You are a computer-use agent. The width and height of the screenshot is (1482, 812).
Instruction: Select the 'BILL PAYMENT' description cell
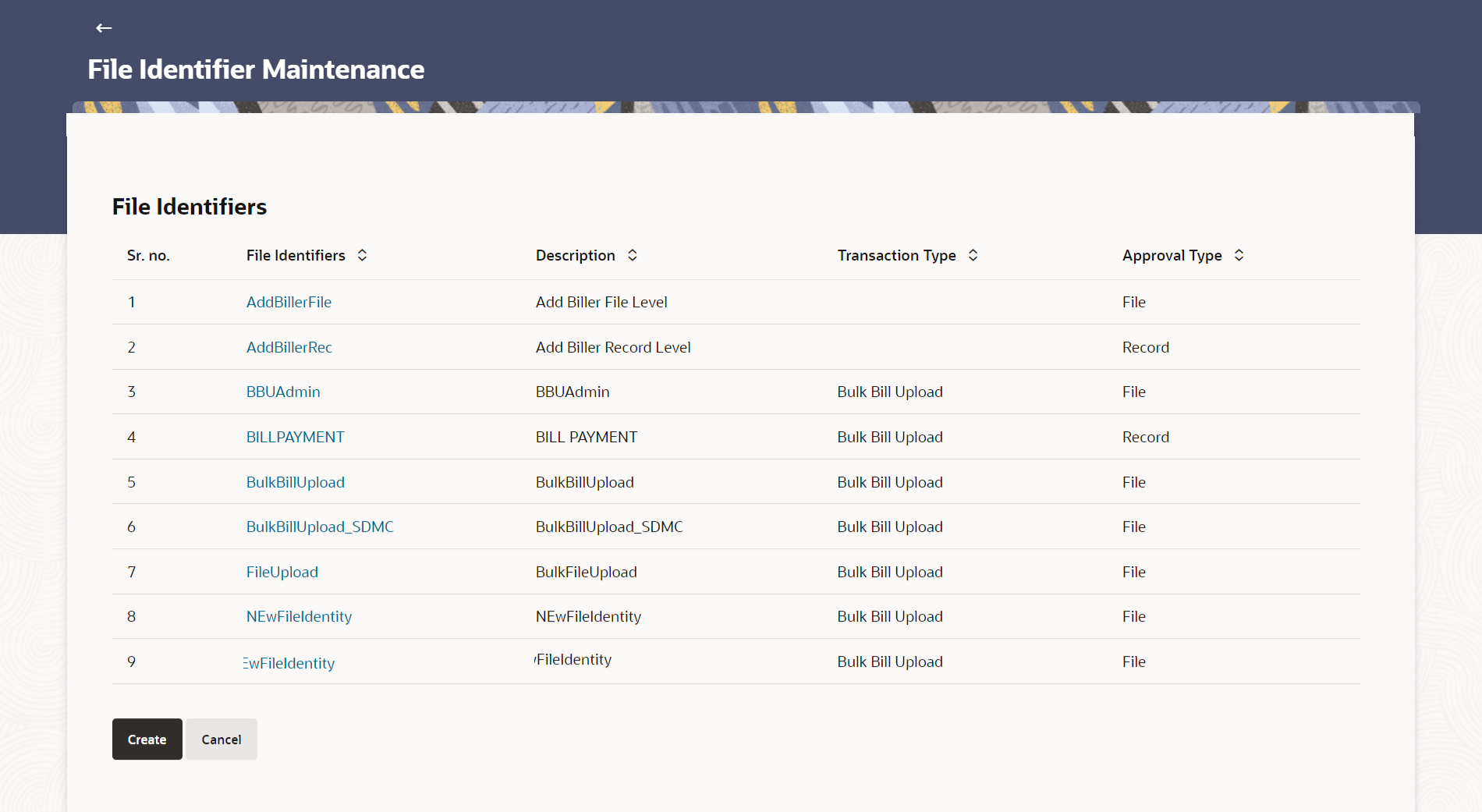(x=587, y=437)
